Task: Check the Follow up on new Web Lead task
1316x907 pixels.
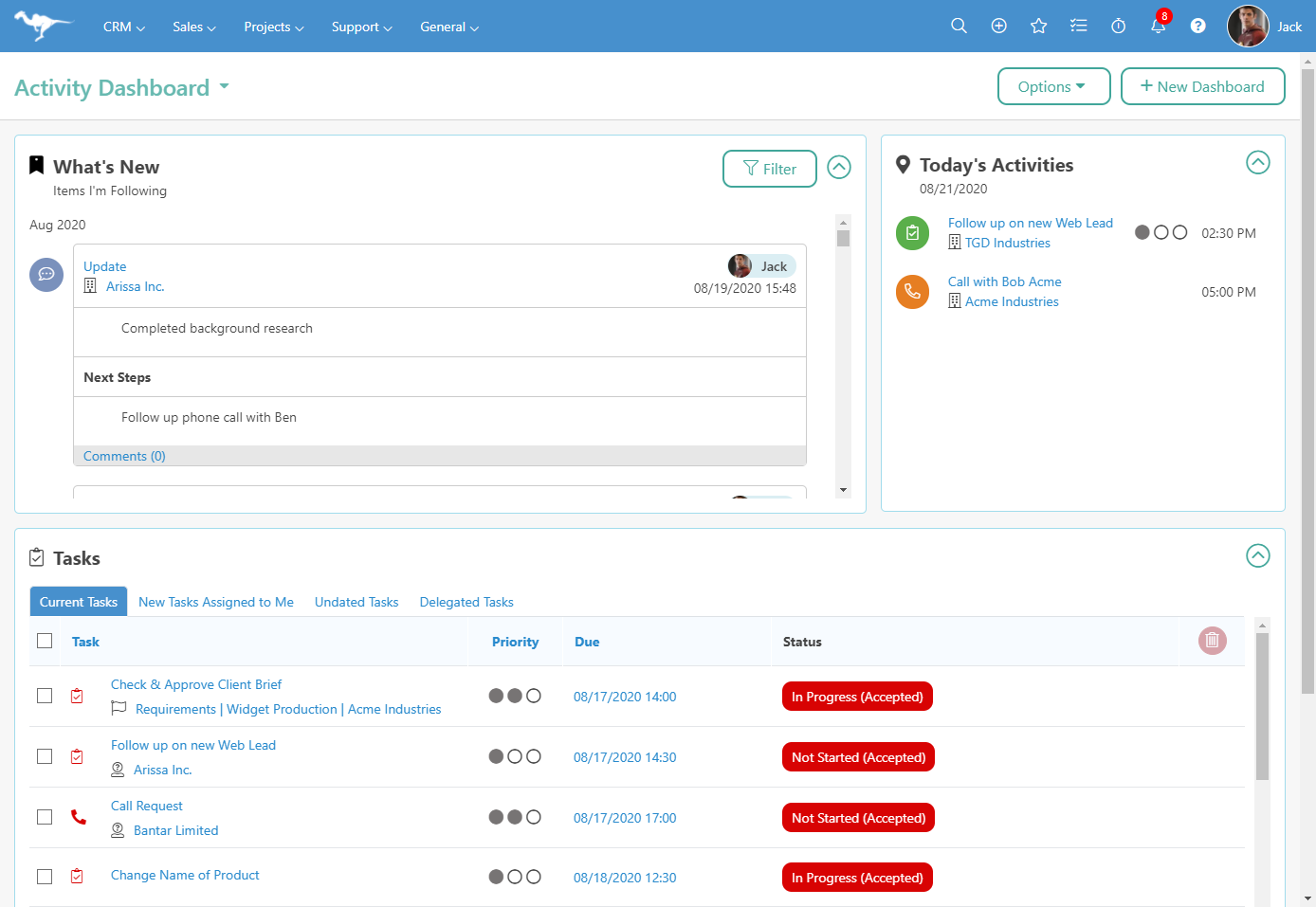Action: click(45, 756)
